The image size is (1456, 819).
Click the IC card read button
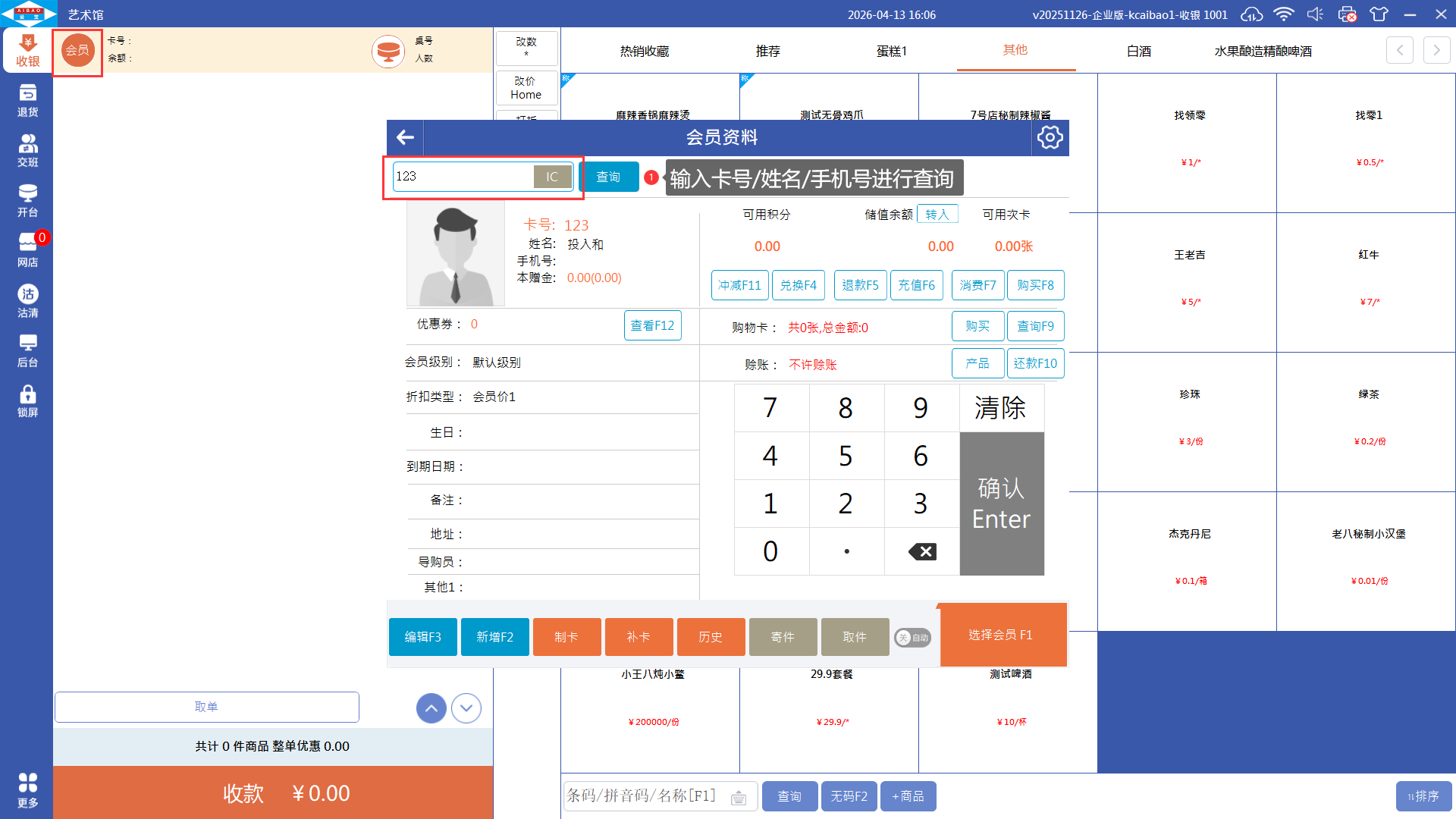[x=552, y=177]
